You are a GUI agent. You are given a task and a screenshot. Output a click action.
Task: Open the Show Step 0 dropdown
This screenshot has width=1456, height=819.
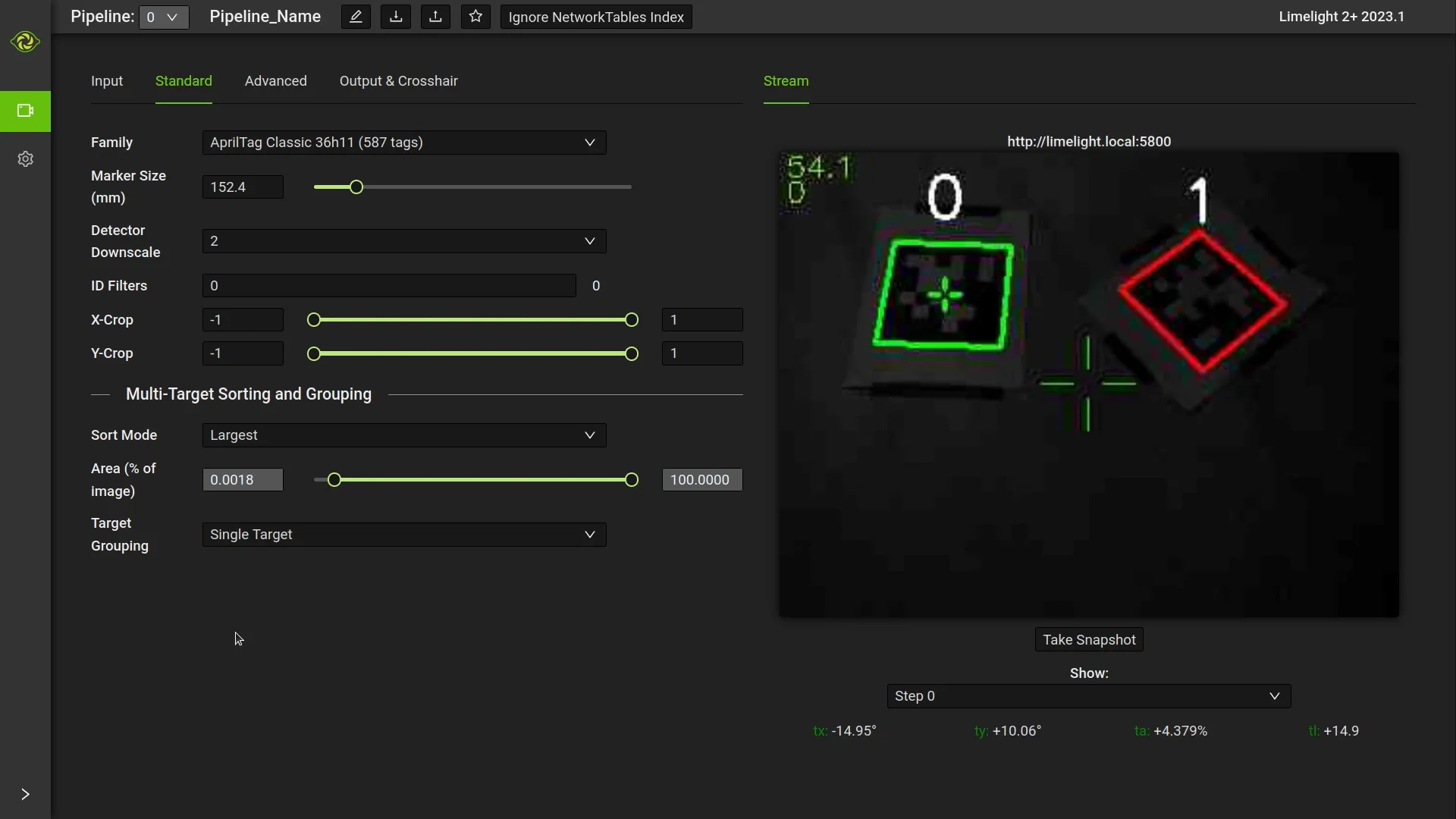click(x=1088, y=696)
